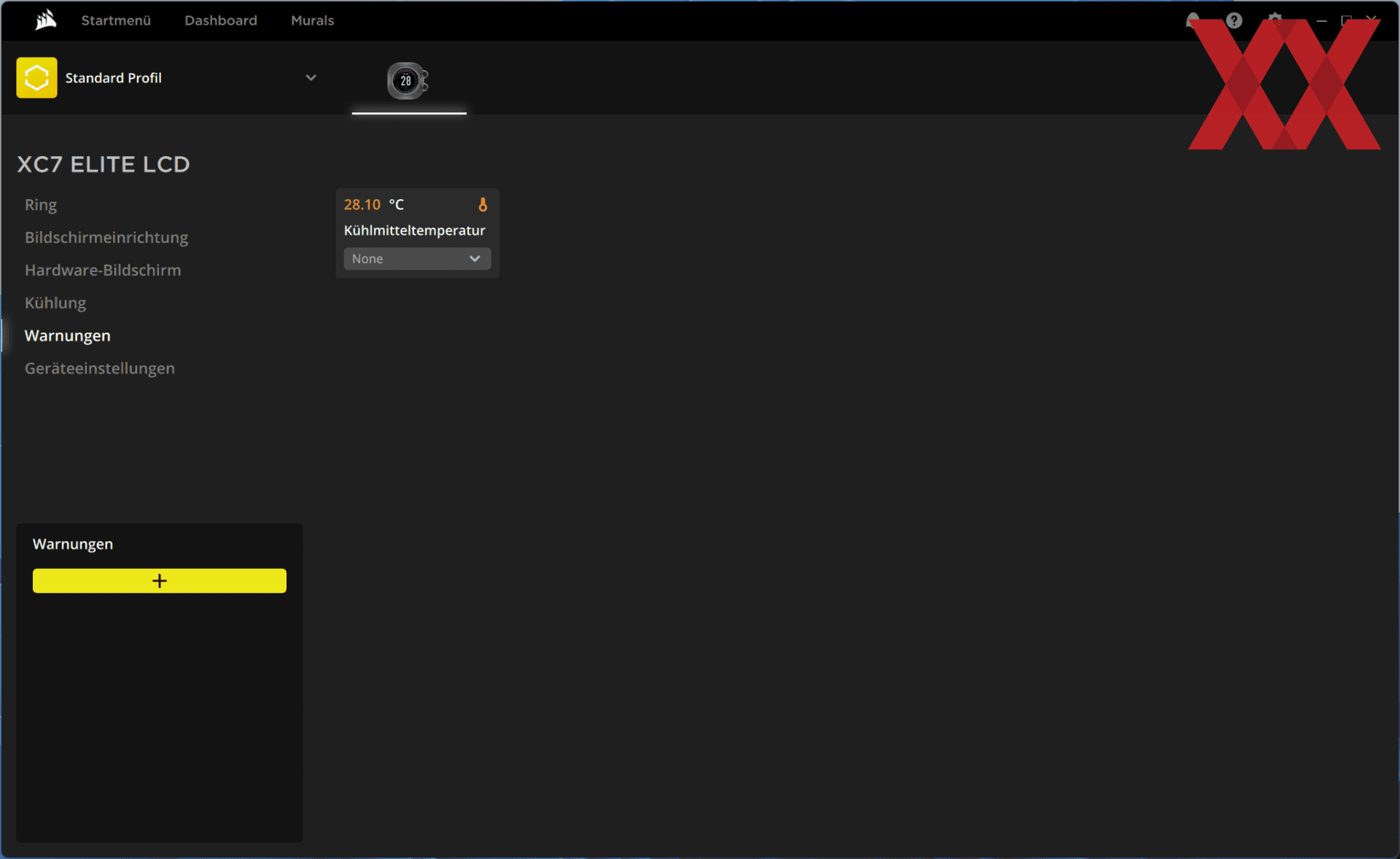Switch to the Dashboard tab

pyautogui.click(x=221, y=20)
